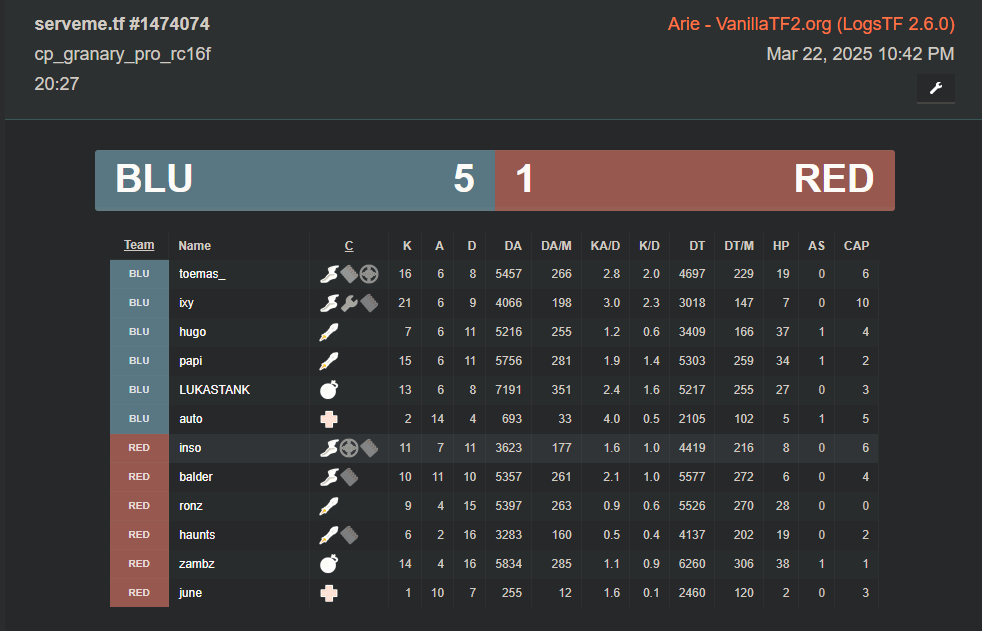
Task: Click ixy's engineer wrench class icon
Action: coord(349,303)
